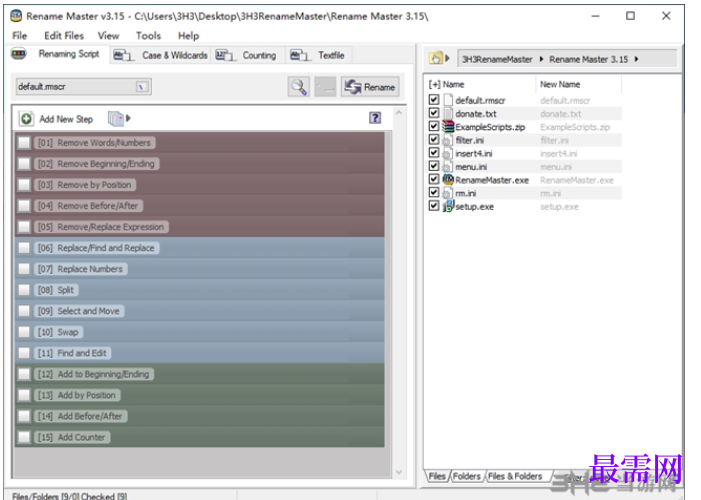Screen dimensions: 701x500
Task: Uncheck the setup.exe checkbox
Action: 434,206
